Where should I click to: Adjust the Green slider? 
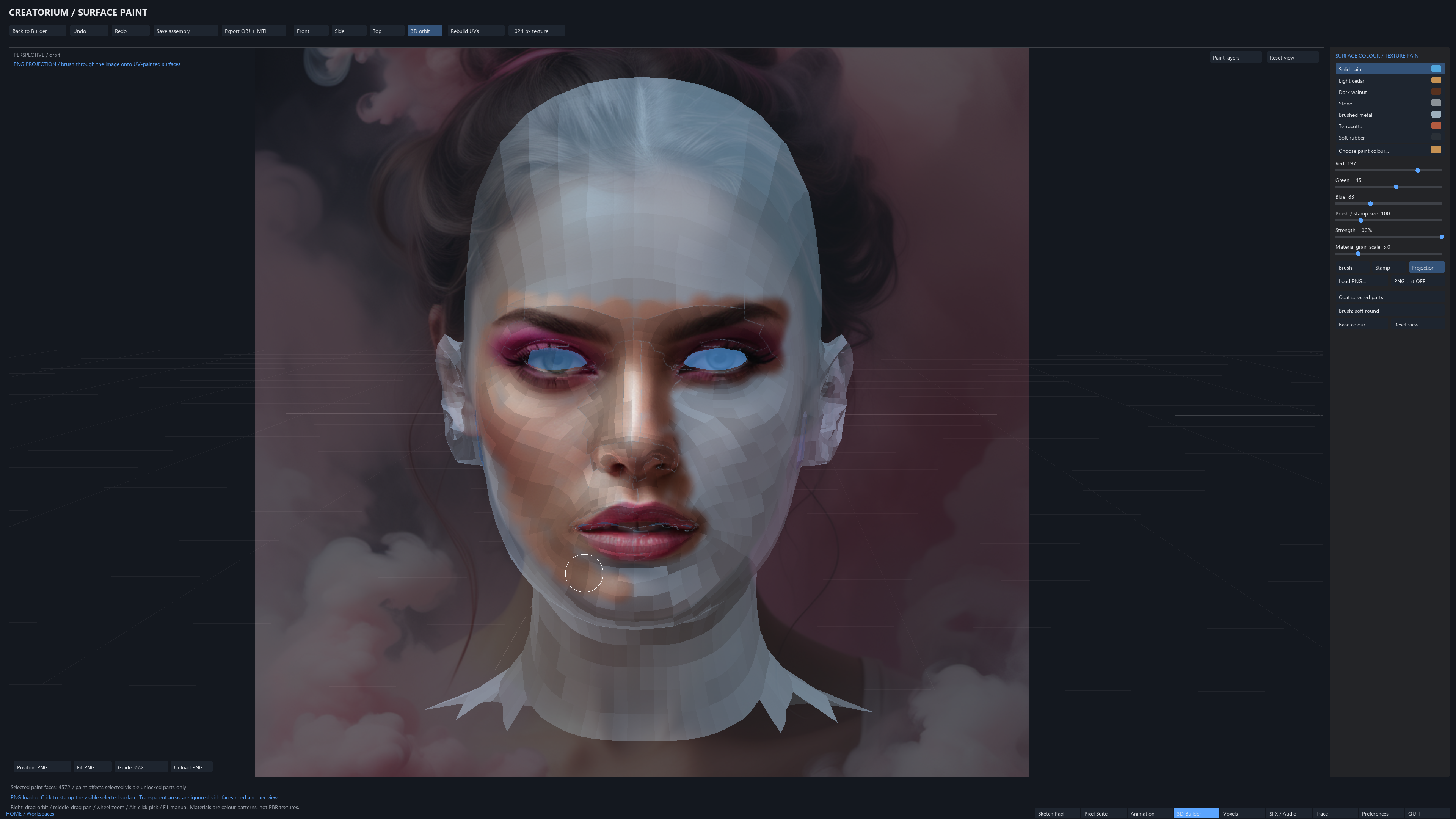(1388, 187)
